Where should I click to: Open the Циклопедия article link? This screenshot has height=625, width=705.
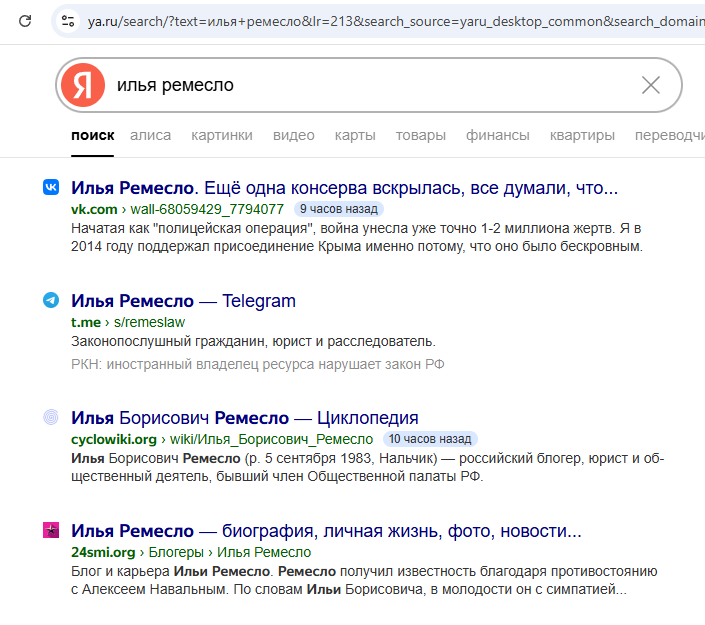[244, 418]
